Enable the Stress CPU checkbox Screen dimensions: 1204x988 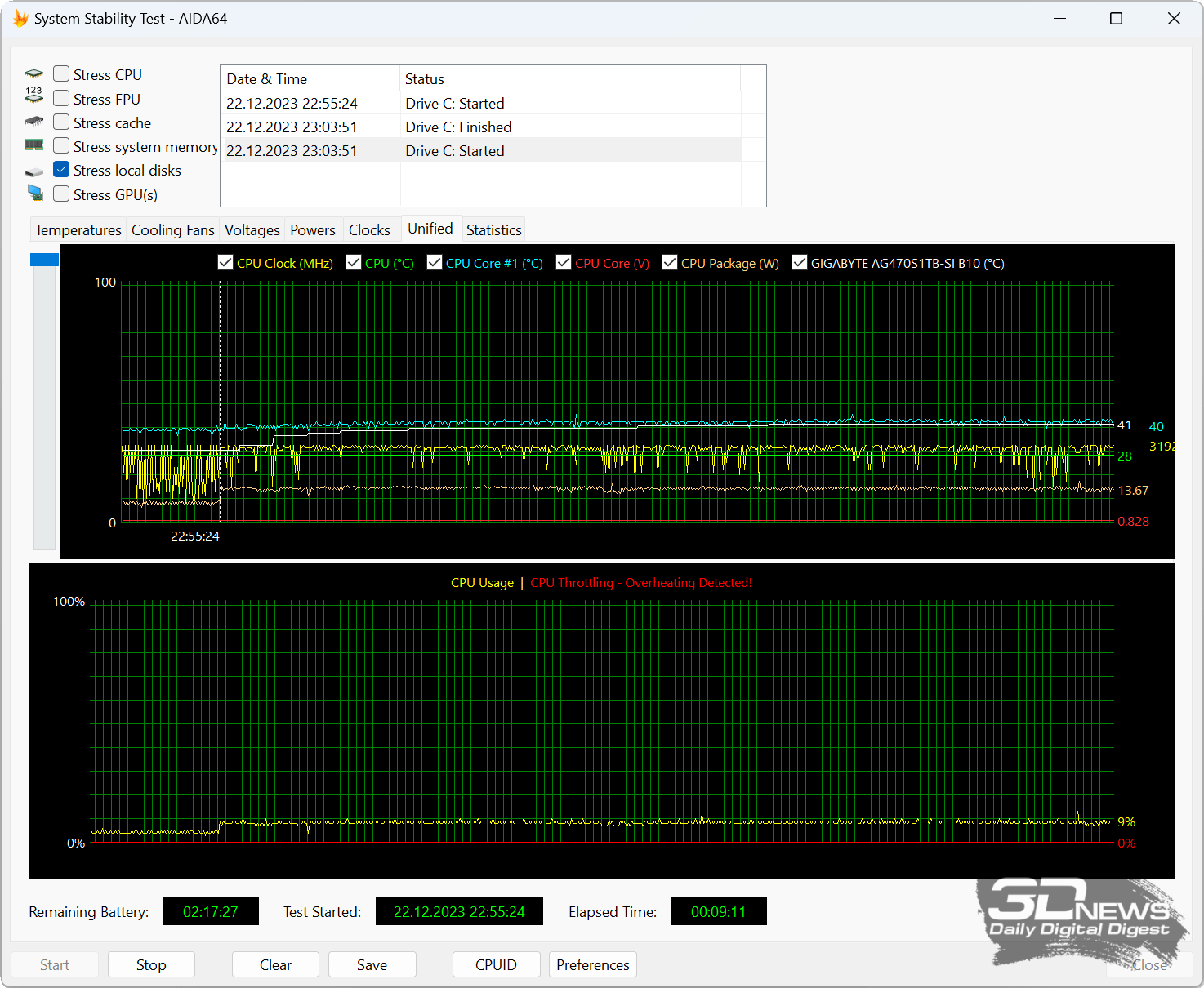pos(61,74)
